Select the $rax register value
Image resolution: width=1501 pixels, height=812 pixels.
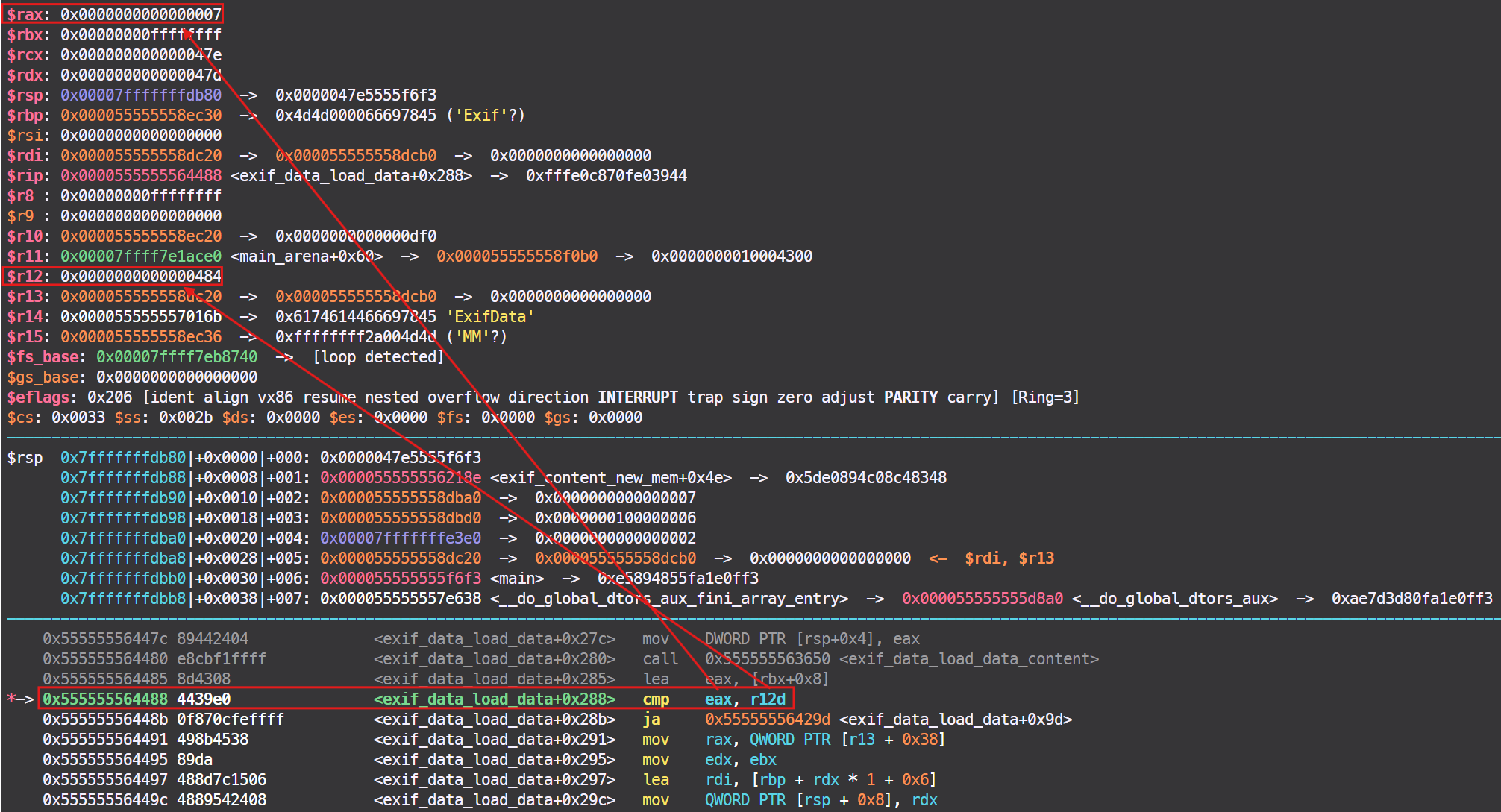coord(142,13)
